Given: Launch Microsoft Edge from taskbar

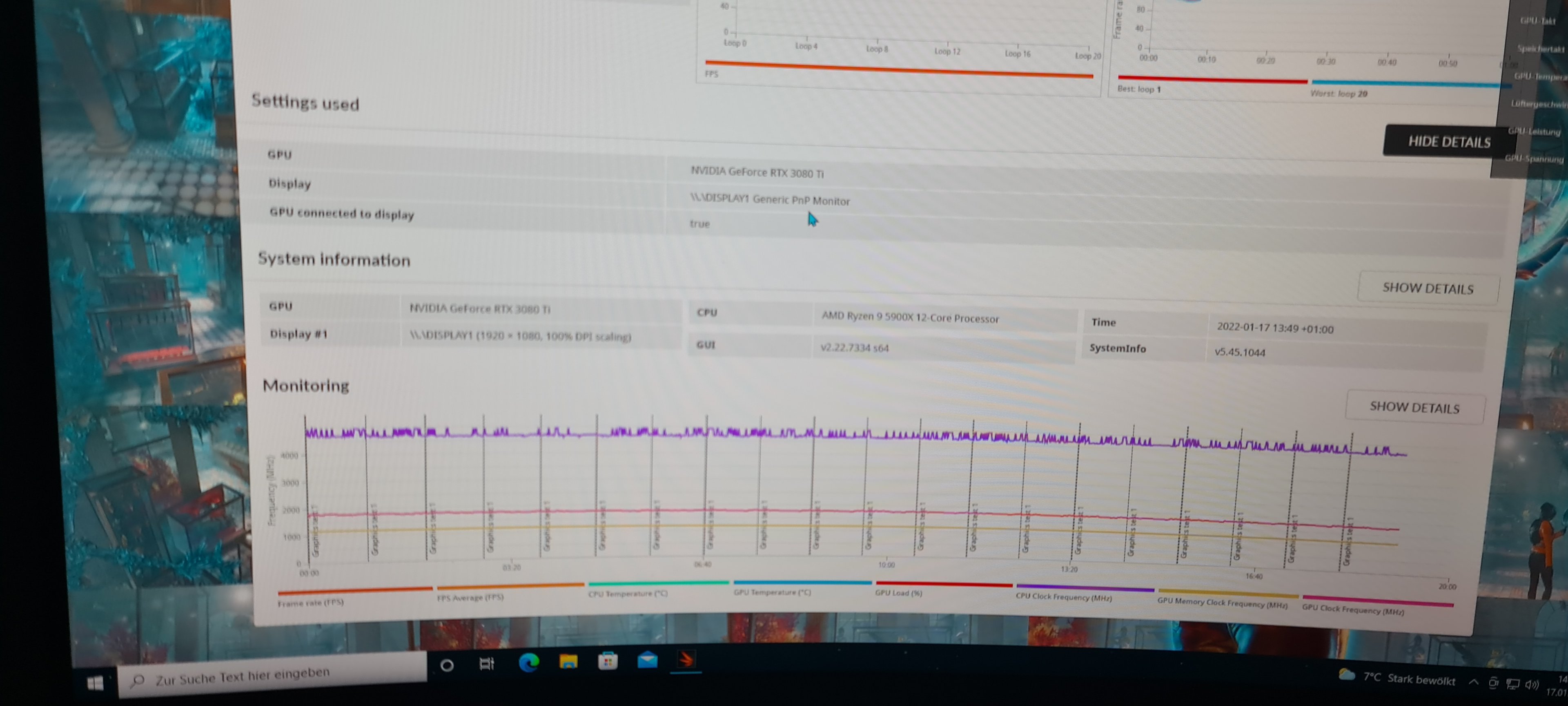Looking at the screenshot, I should pos(528,662).
